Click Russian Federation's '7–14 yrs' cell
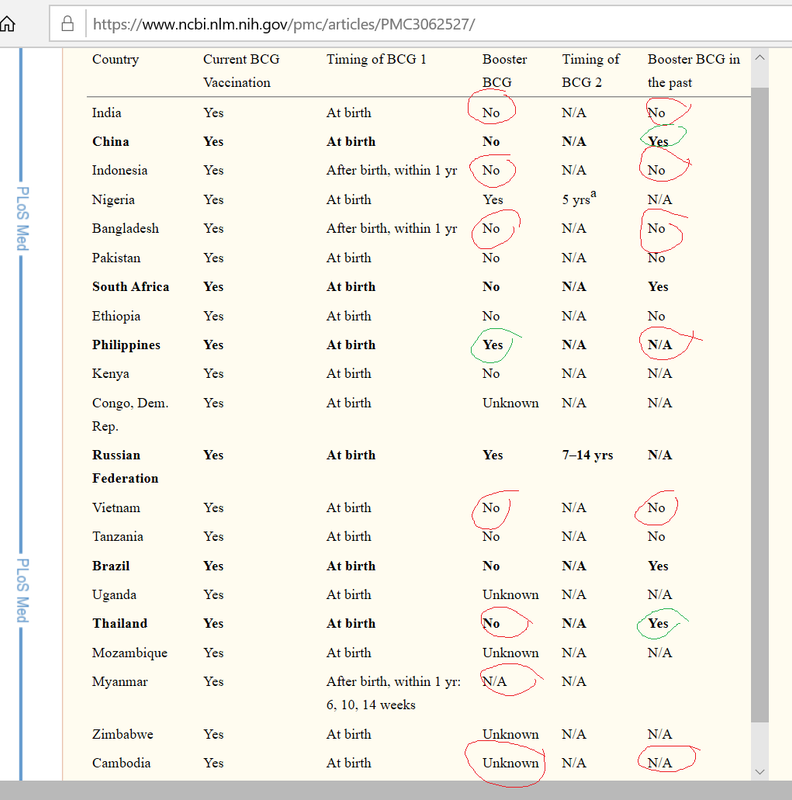The height and width of the screenshot is (800, 792). tap(587, 455)
